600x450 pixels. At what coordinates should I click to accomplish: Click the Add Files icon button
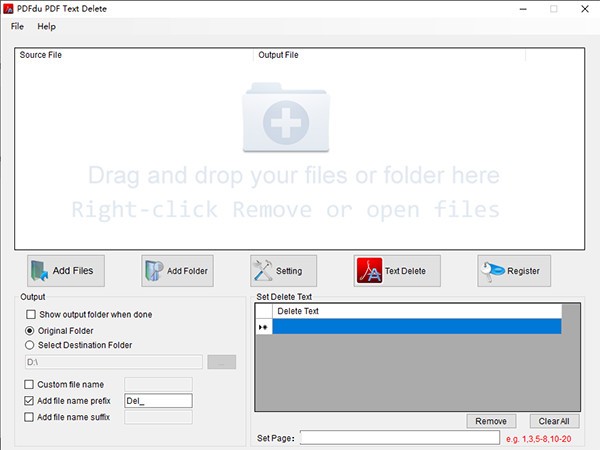click(x=66, y=271)
